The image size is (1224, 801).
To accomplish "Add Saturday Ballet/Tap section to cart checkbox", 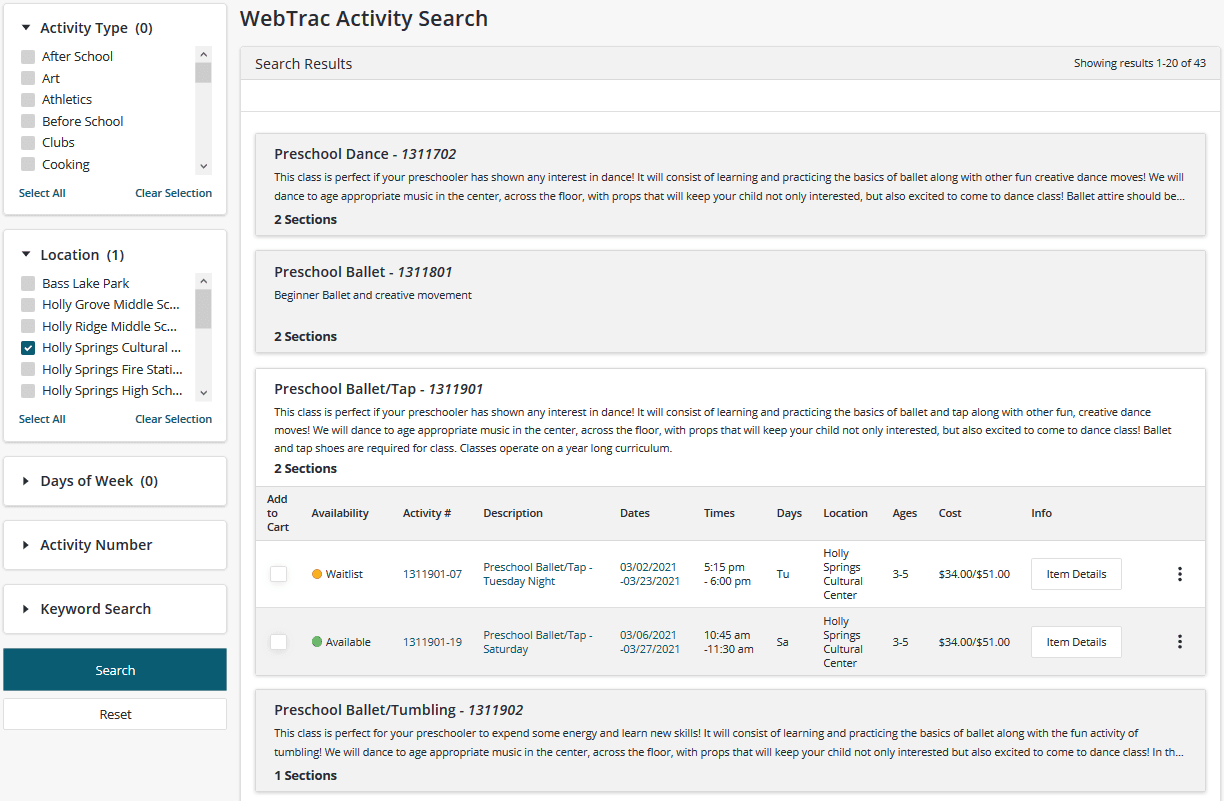I will 278,642.
